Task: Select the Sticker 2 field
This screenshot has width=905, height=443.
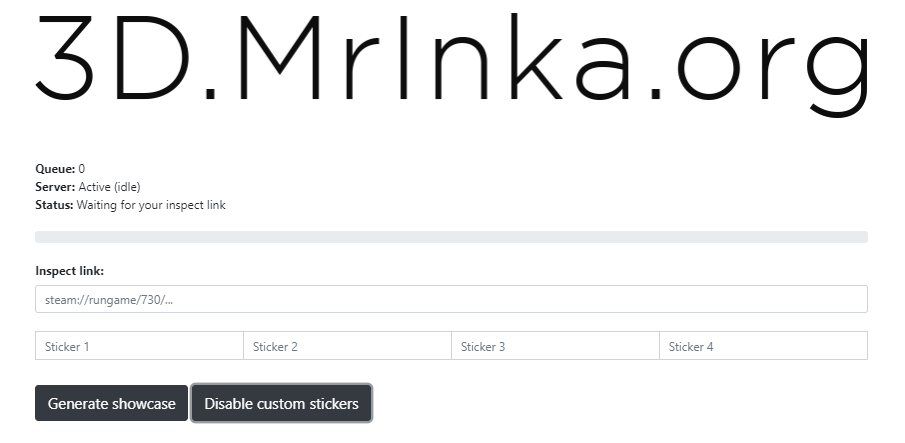Action: [347, 346]
